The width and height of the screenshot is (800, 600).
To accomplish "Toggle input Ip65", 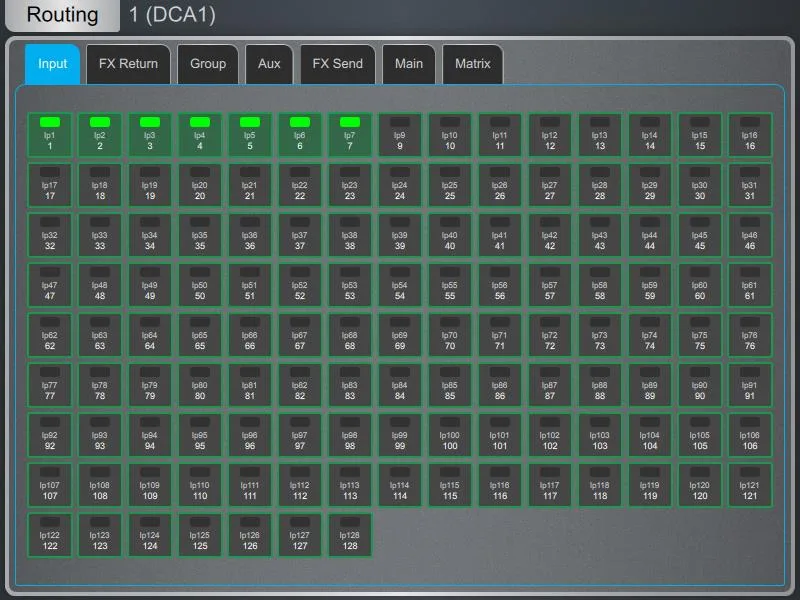I will pyautogui.click(x=199, y=335).
